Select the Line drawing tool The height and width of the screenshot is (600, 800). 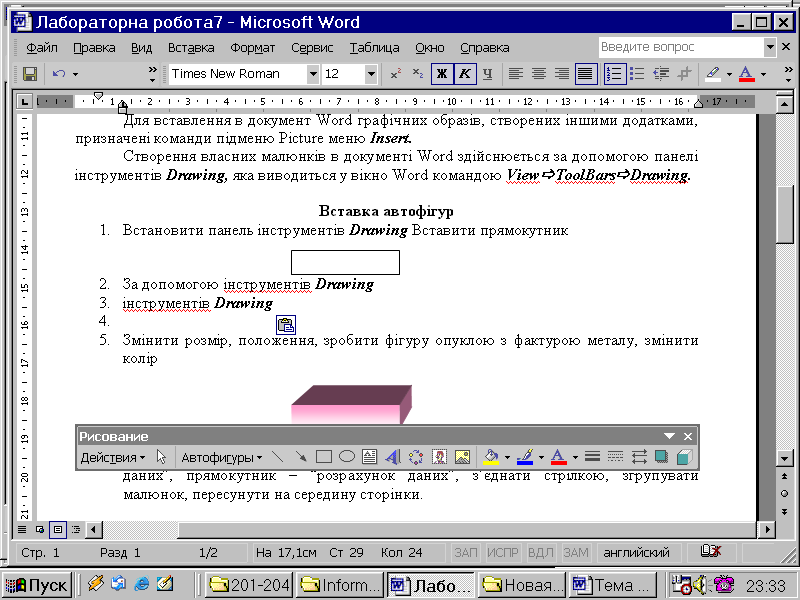tap(277, 457)
